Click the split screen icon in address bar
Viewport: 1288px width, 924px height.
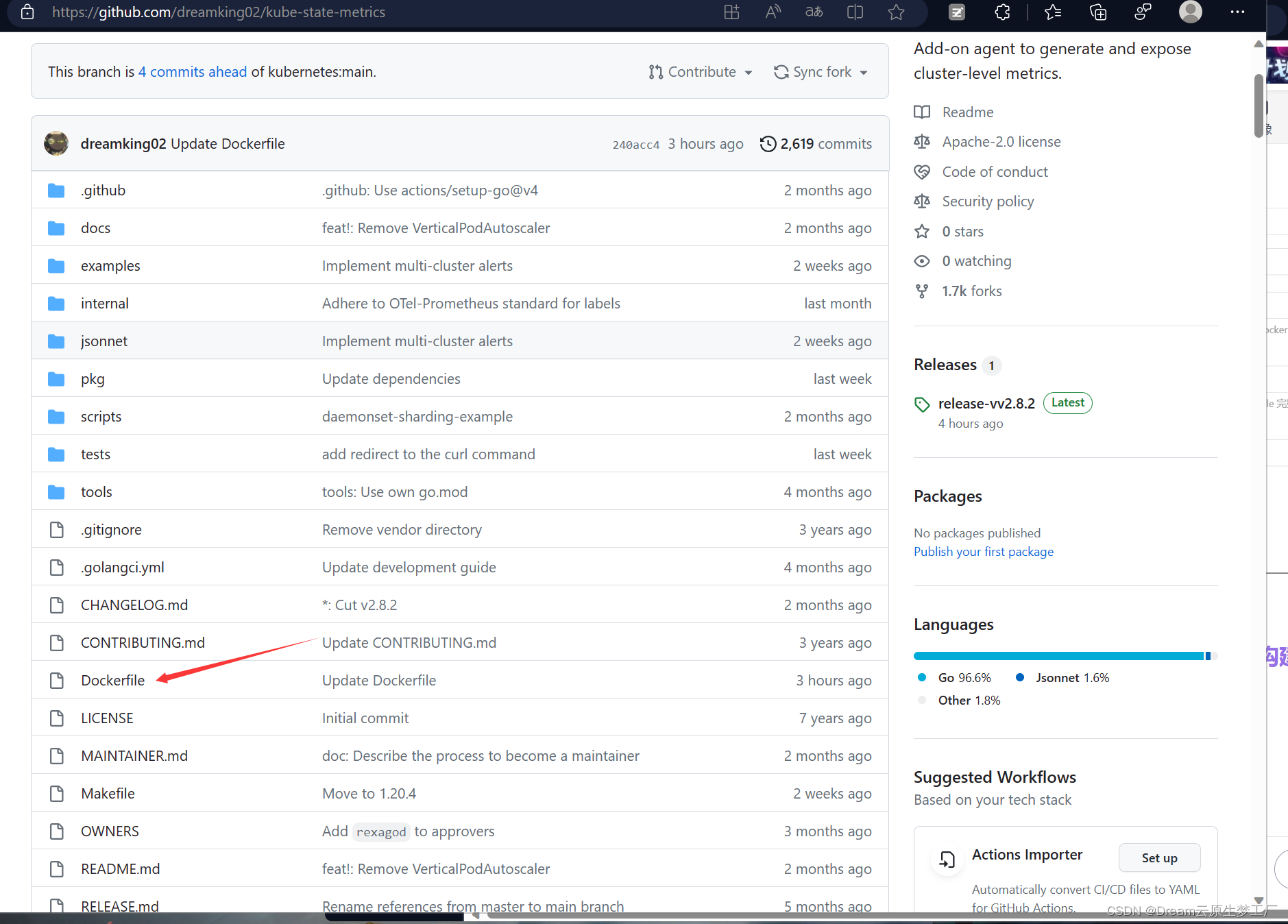tap(855, 12)
